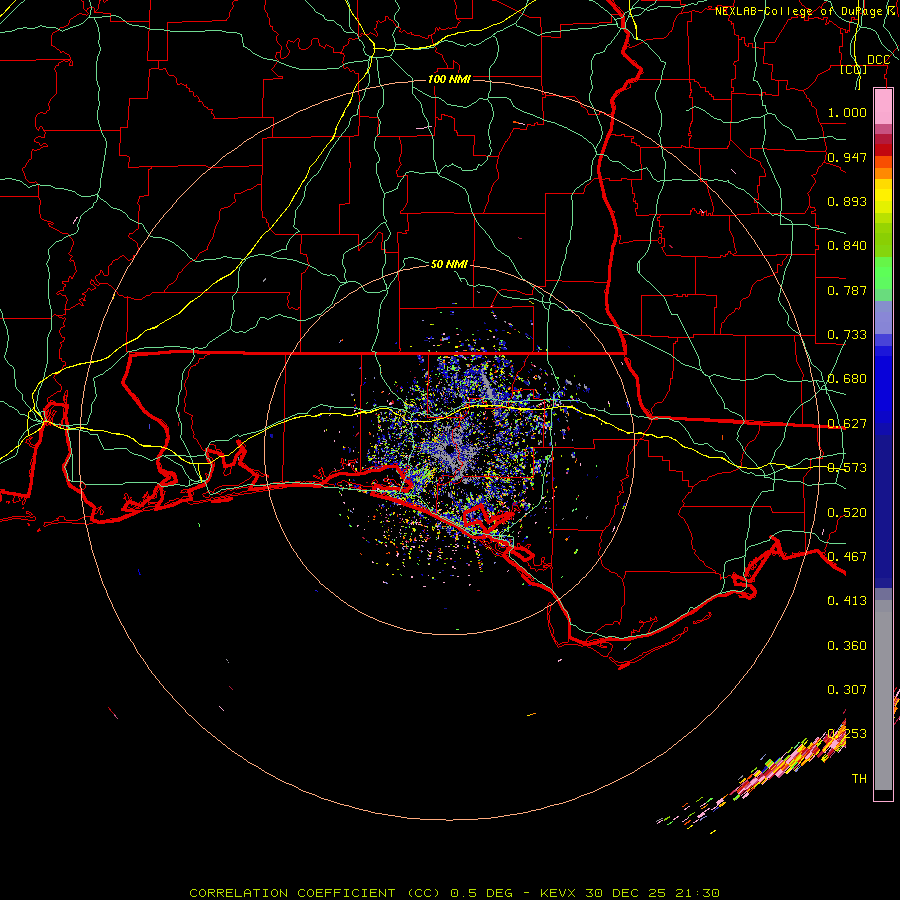900x900 pixels.
Task: Select the 0.520 legend value
Action: coord(847,513)
